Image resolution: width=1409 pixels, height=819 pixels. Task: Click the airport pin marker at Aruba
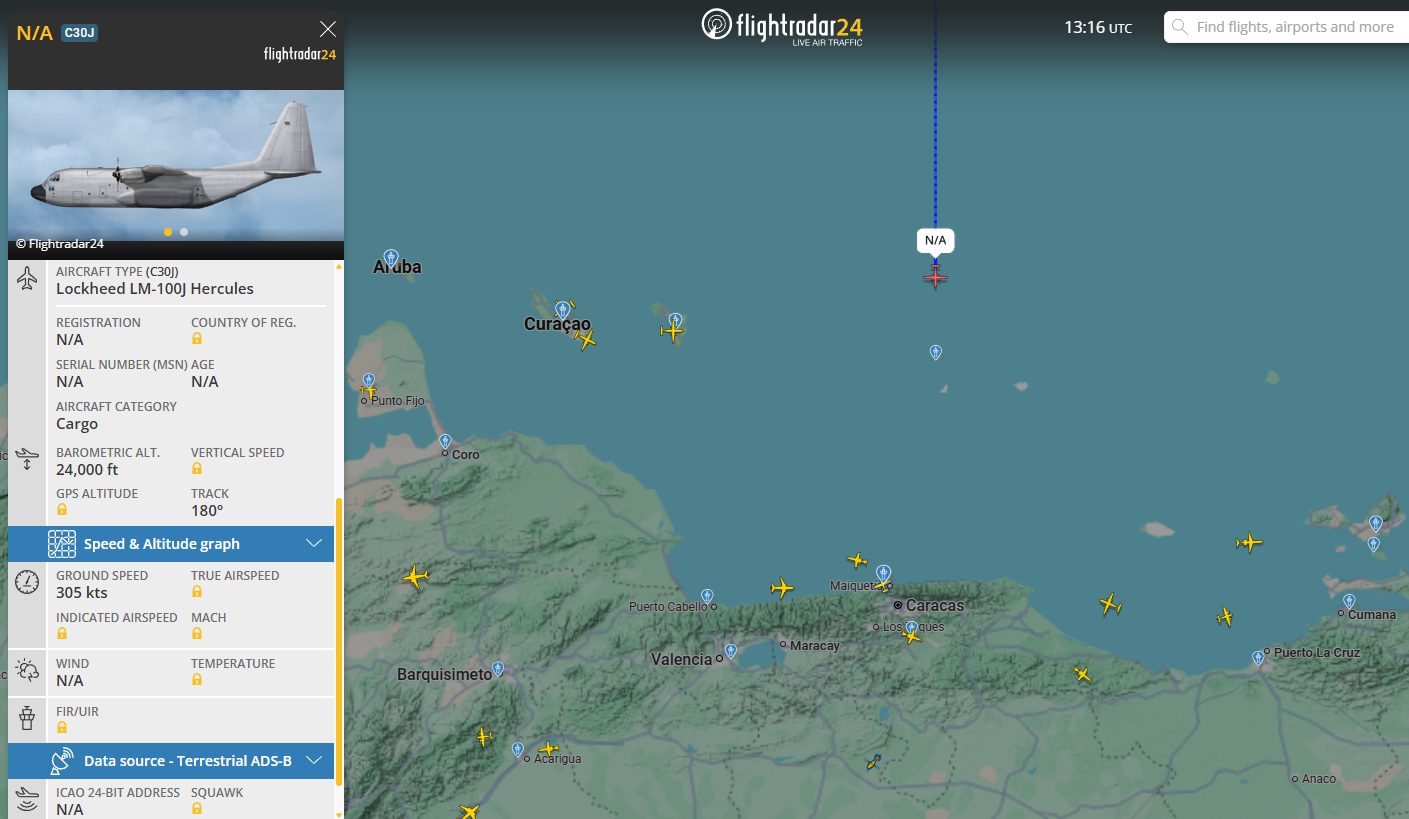tap(391, 258)
